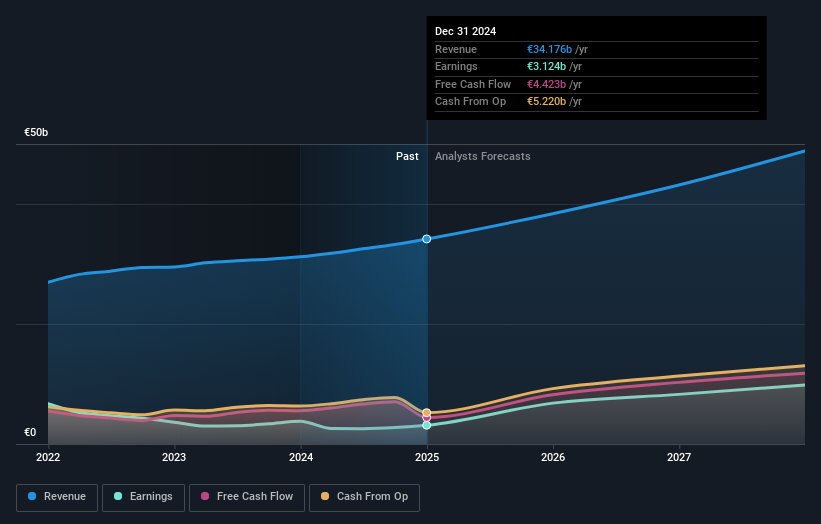Screen dimensions: 821x524
Task: Click the teal Earnings data point marker
Action: pos(427,425)
